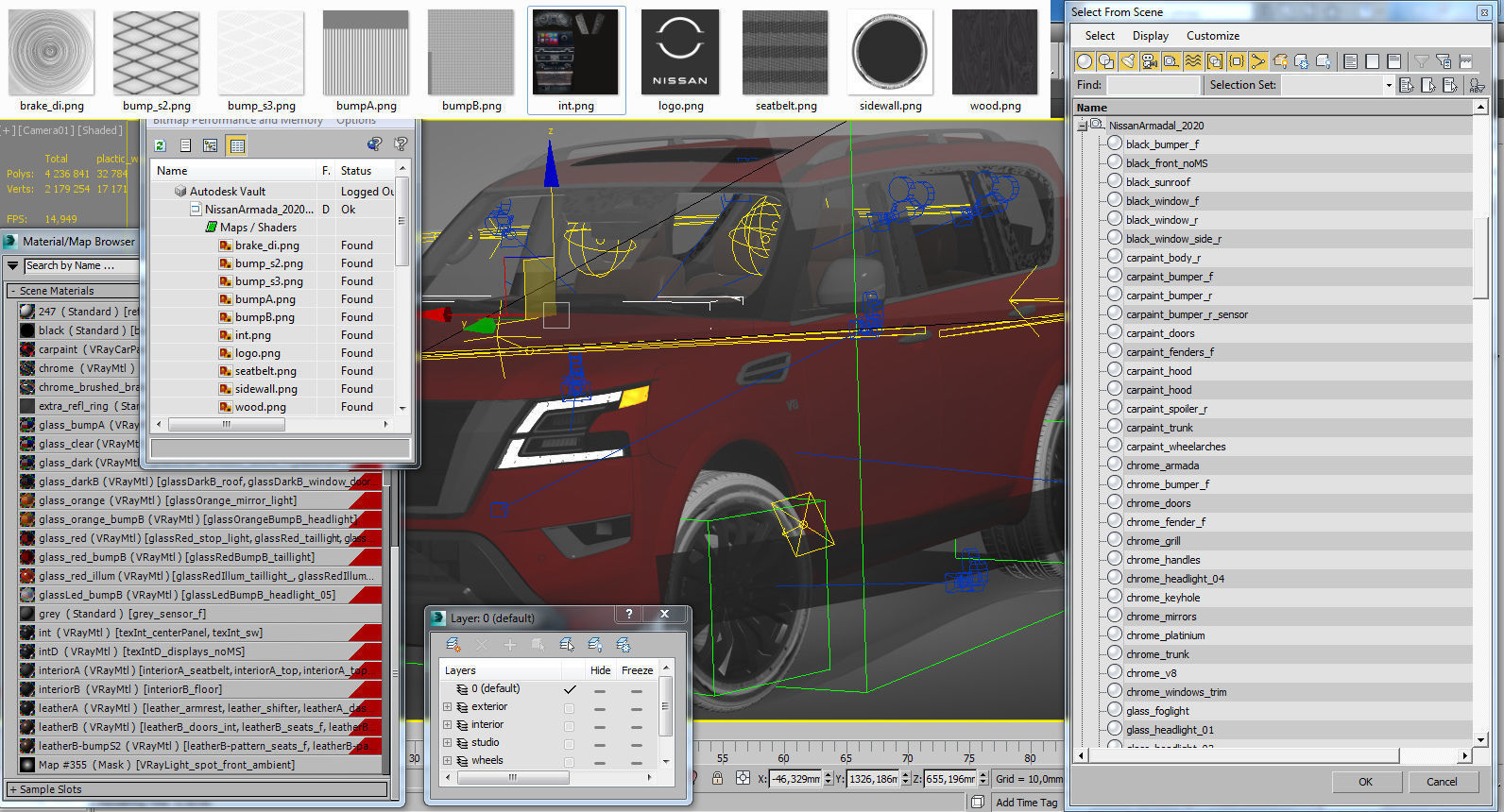Screen dimensions: 1504x812
Task: Click the Hide column header in Layer dialog
Action: (x=601, y=670)
